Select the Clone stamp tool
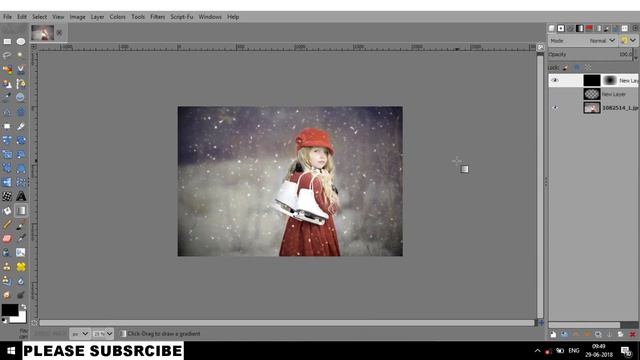This screenshot has height=360, width=640. point(7,267)
